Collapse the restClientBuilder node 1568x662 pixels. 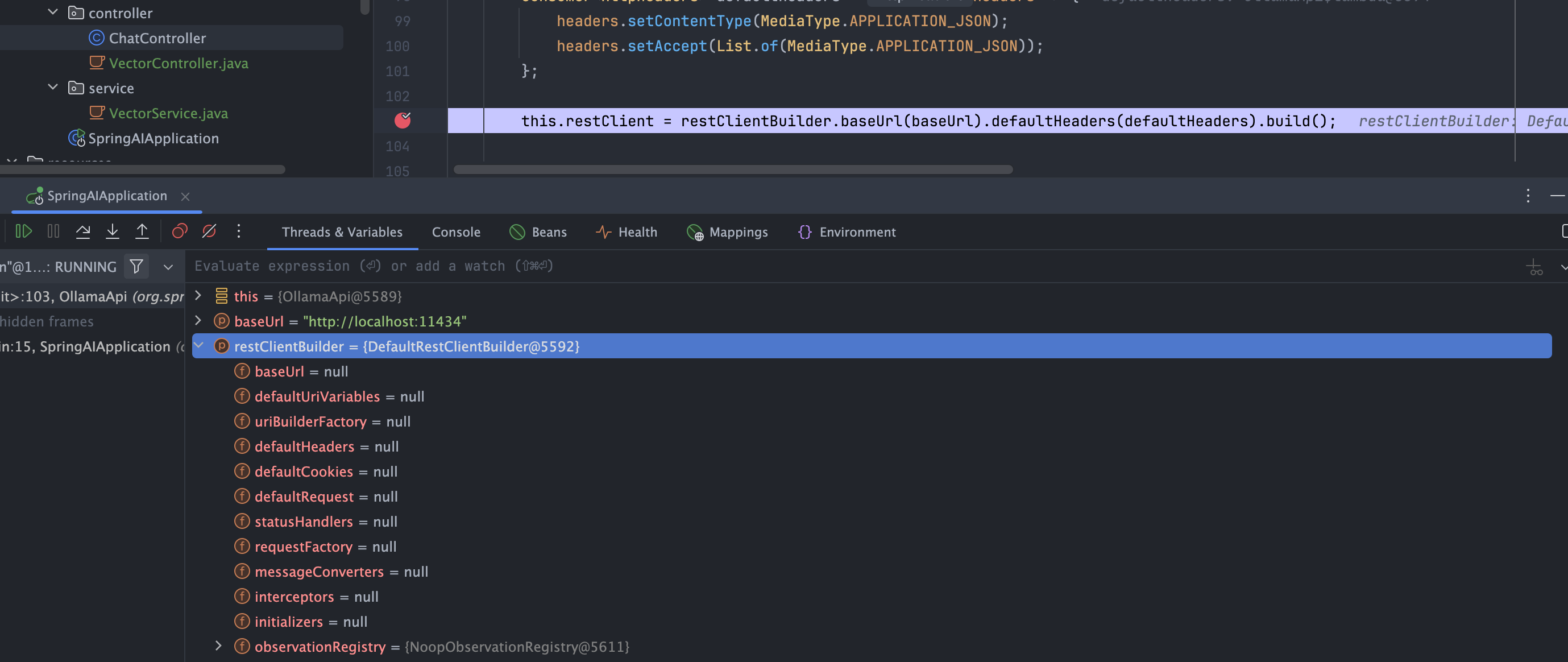click(x=198, y=345)
